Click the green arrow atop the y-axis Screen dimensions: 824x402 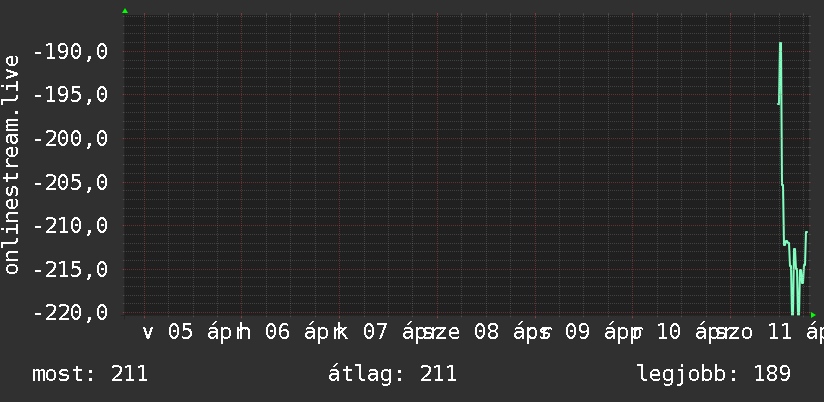[x=125, y=11]
